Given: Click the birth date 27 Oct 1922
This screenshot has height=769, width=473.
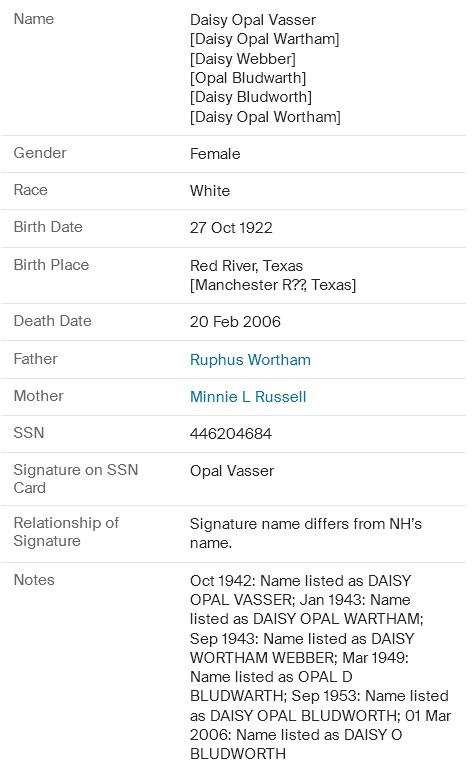Looking at the screenshot, I should tap(231, 228).
